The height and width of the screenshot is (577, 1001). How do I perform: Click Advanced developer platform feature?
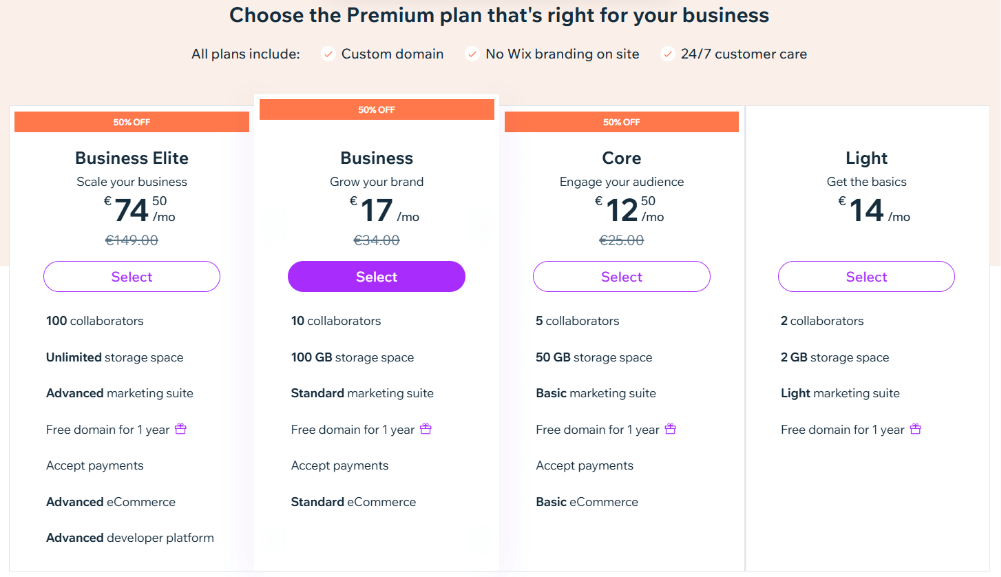130,538
